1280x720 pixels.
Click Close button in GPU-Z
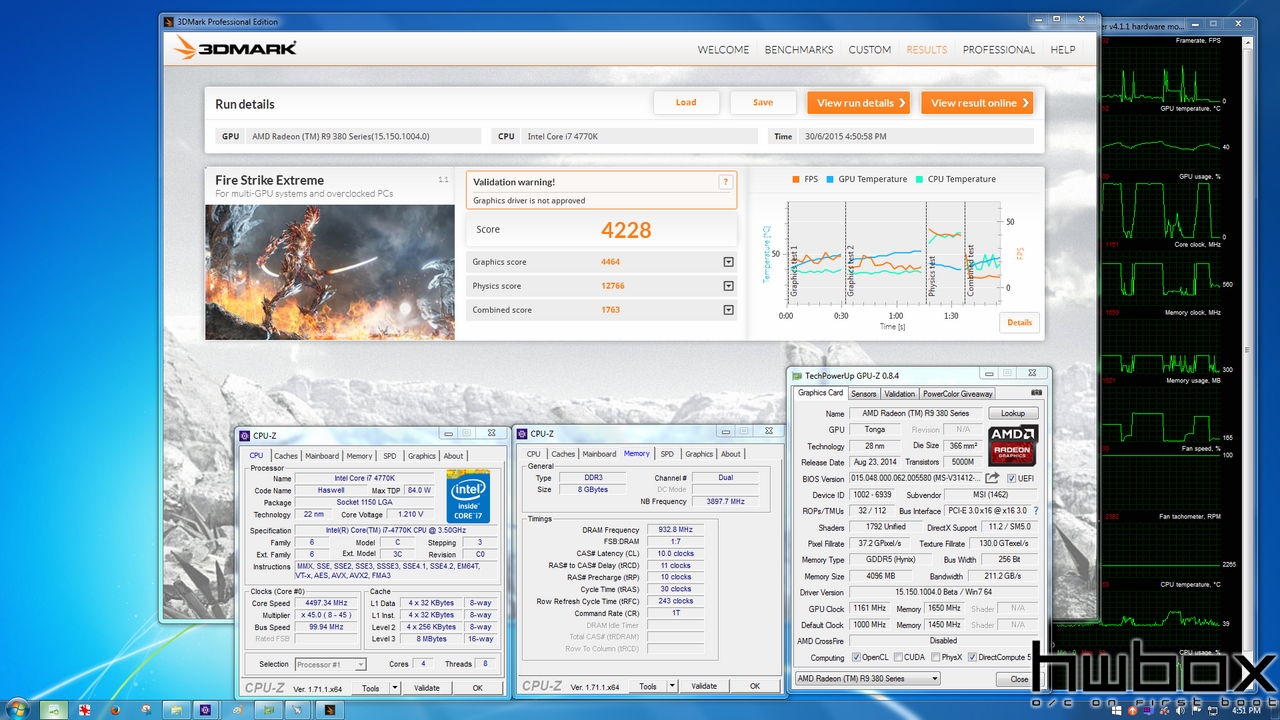tap(1019, 678)
